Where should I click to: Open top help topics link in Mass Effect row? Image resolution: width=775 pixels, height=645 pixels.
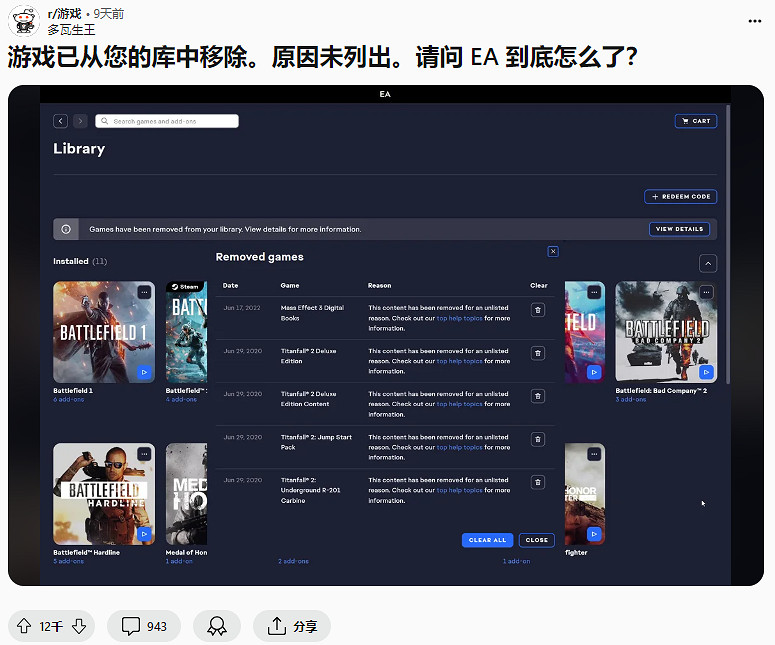[x=459, y=318]
